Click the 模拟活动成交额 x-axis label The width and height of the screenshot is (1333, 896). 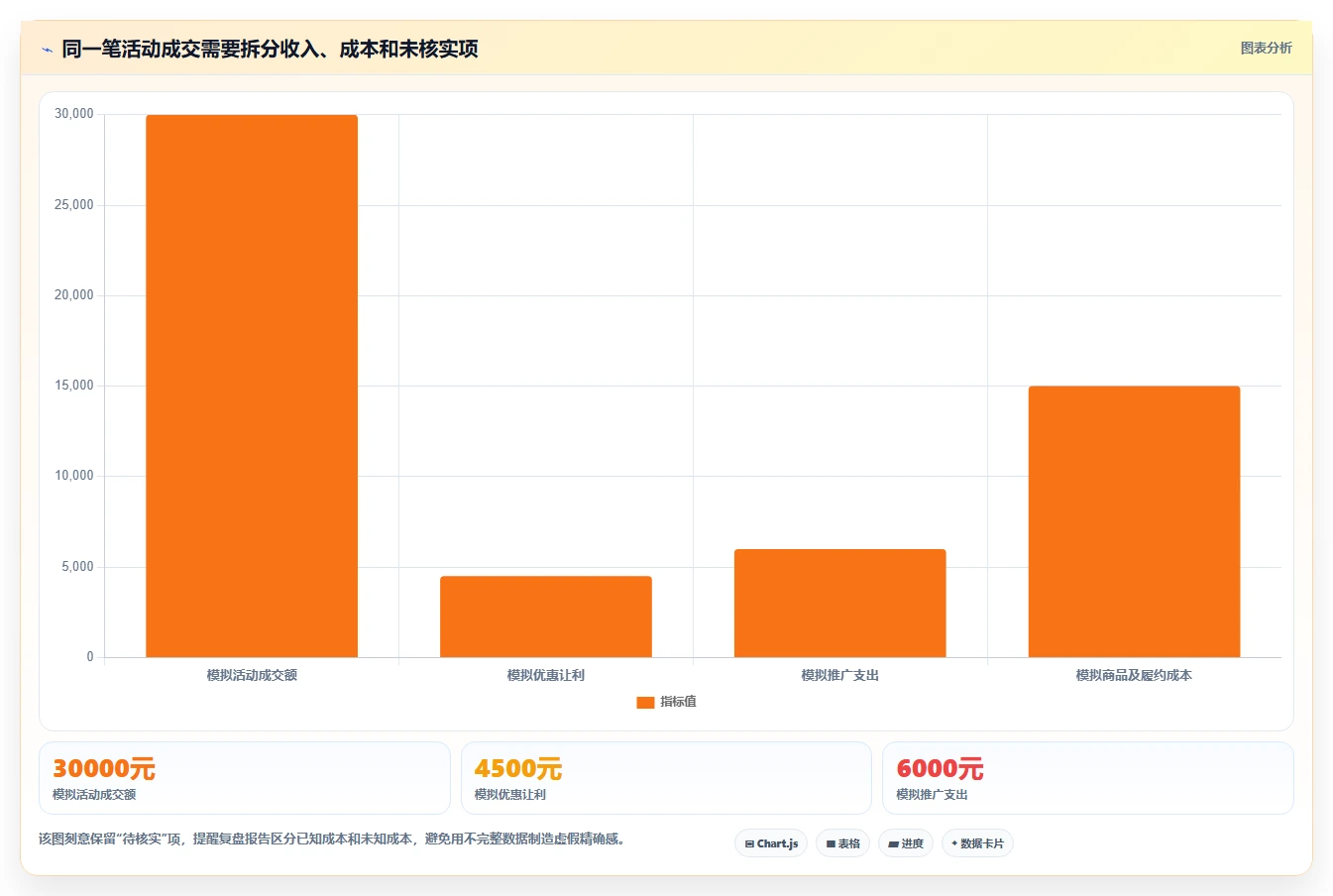pyautogui.click(x=252, y=675)
